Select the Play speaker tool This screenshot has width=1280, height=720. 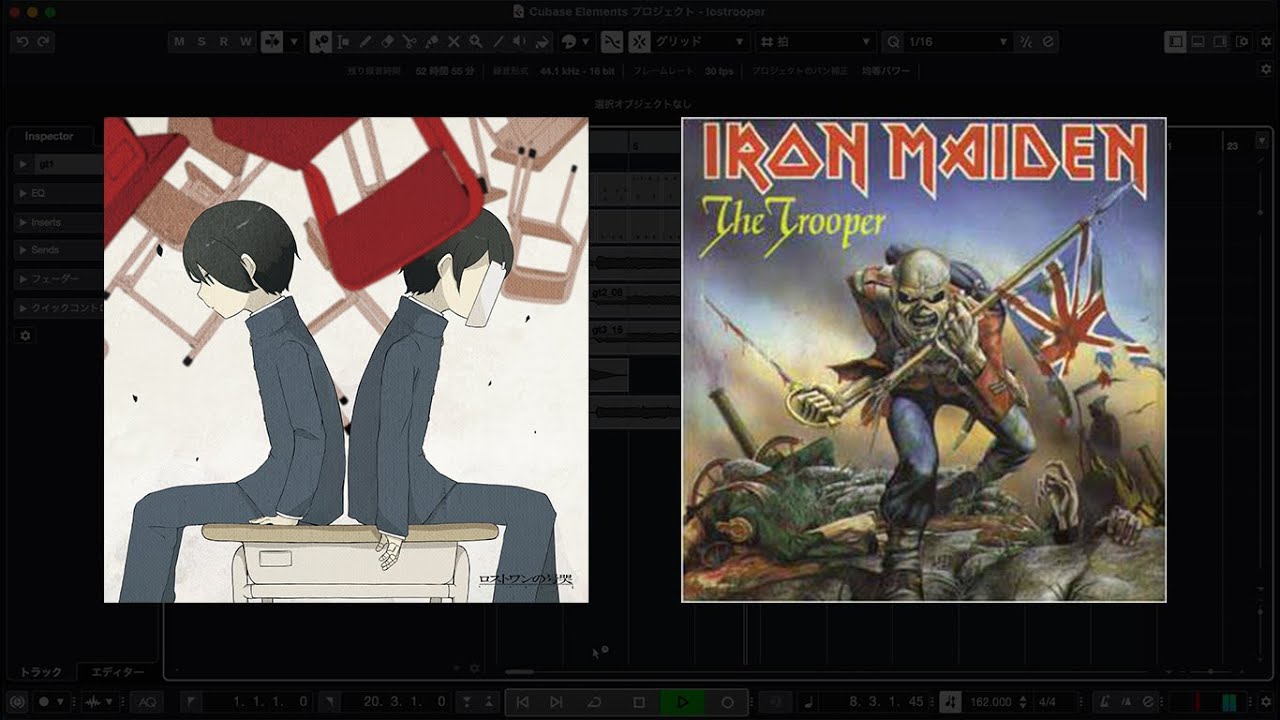519,42
